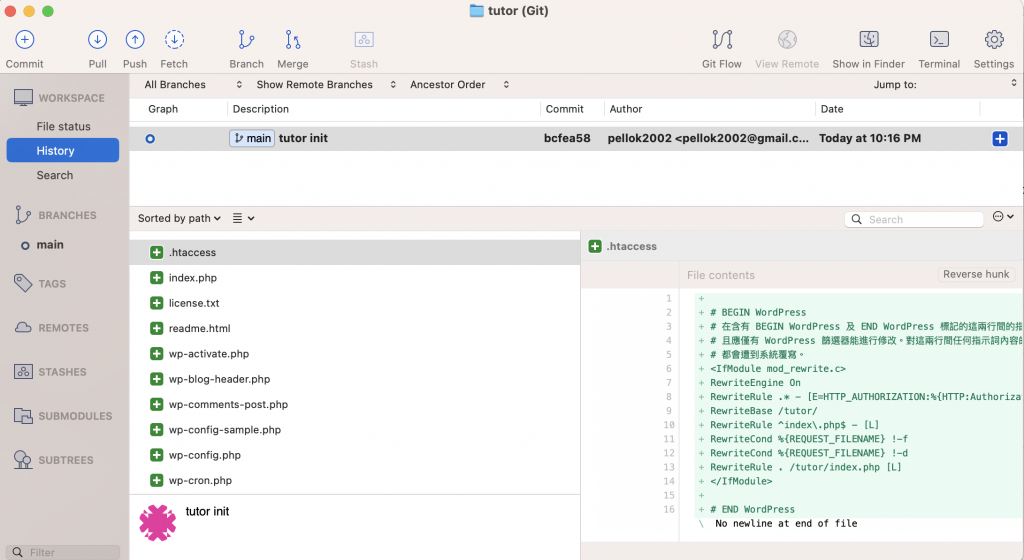Click the Graph column header
The height and width of the screenshot is (560, 1024).
[x=163, y=109]
